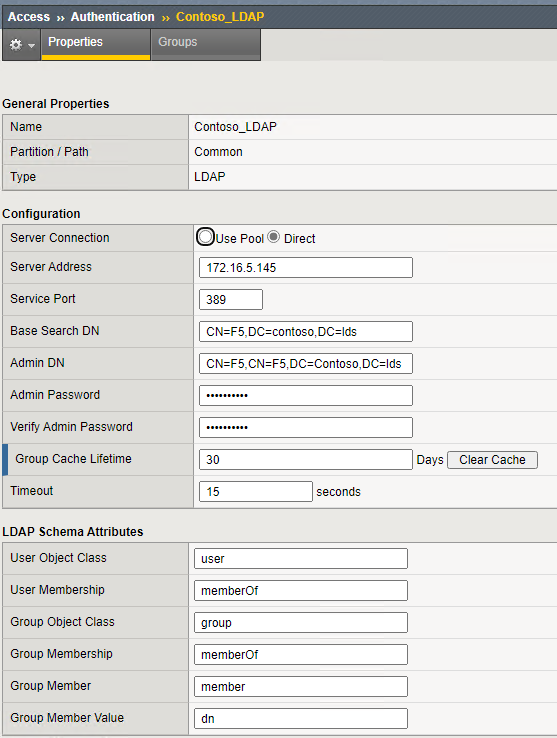Edit the Group Cache Lifetime field
The height and width of the screenshot is (738, 557).
306,459
